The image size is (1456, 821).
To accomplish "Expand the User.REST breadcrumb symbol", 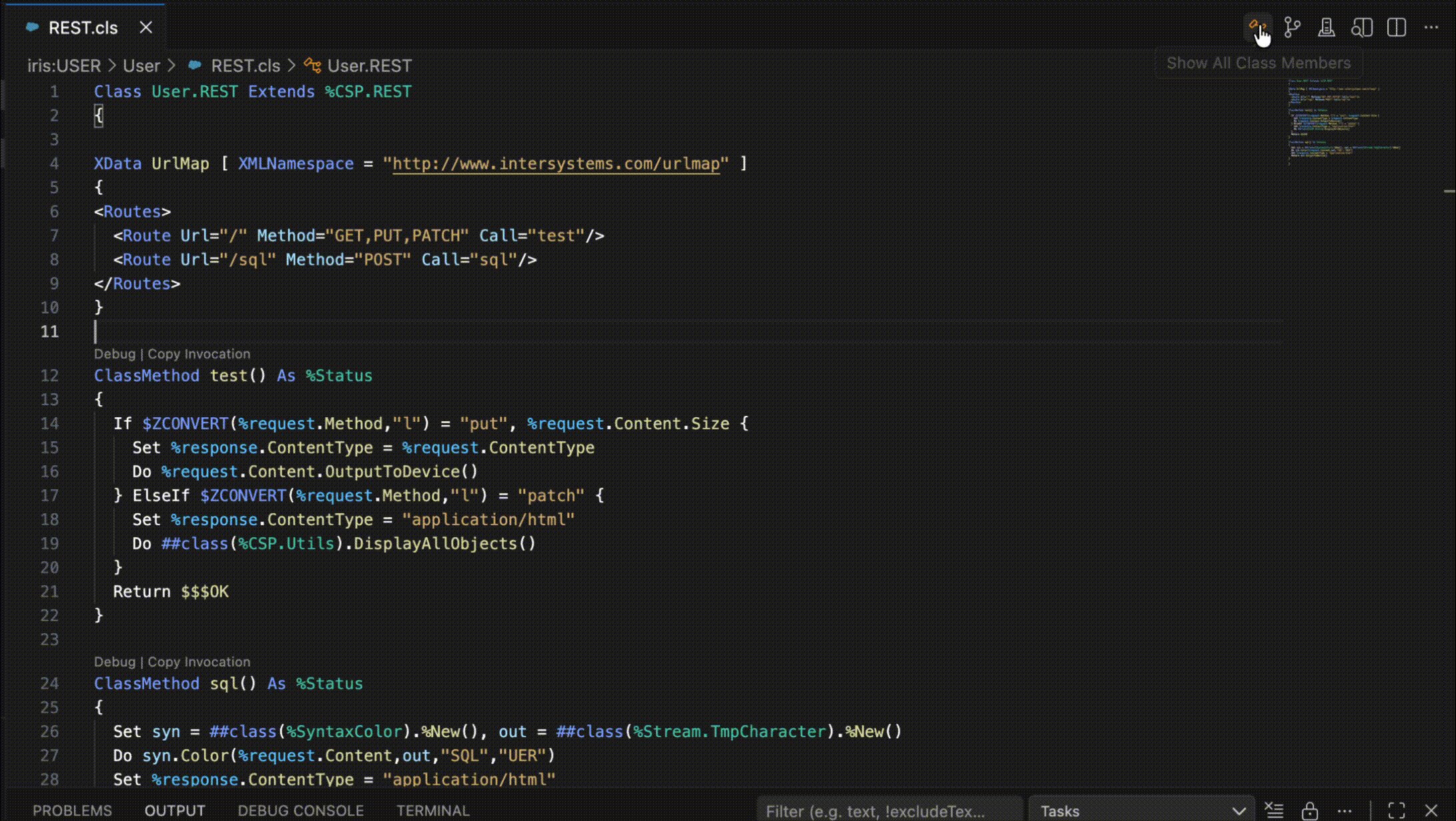I will (x=368, y=65).
